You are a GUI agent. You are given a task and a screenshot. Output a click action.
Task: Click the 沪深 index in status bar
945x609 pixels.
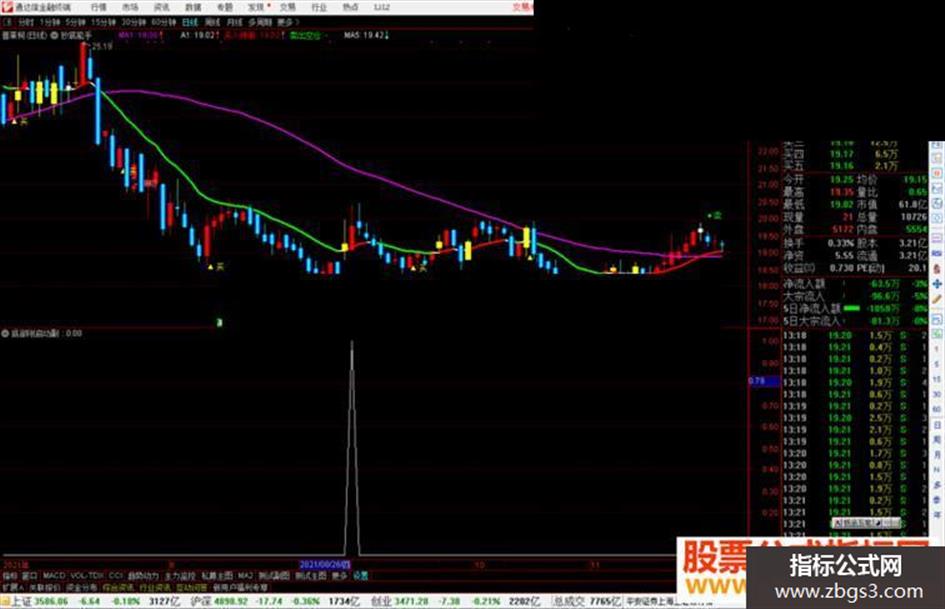click(200, 601)
